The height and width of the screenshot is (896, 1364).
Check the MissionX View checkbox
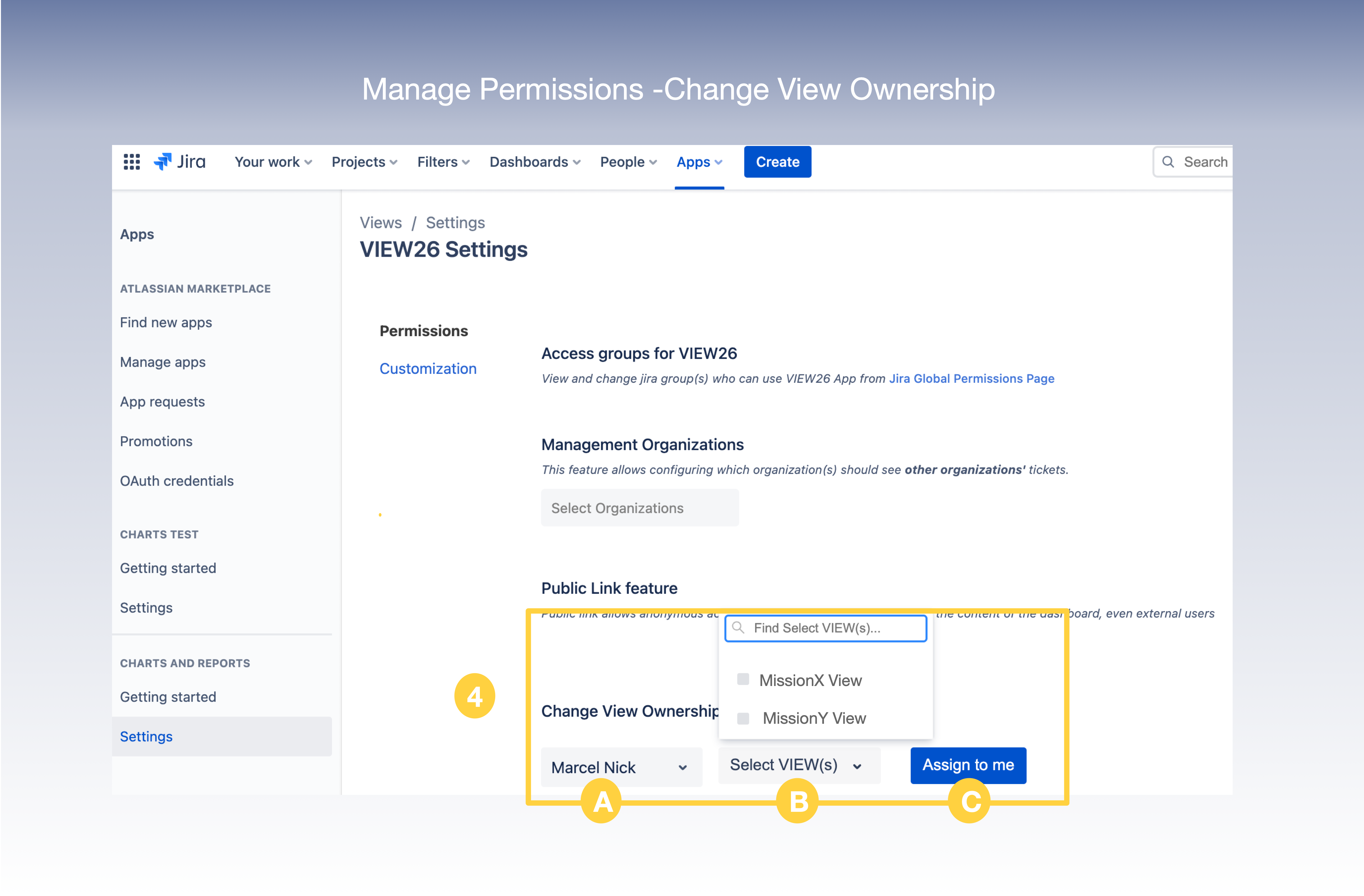743,679
